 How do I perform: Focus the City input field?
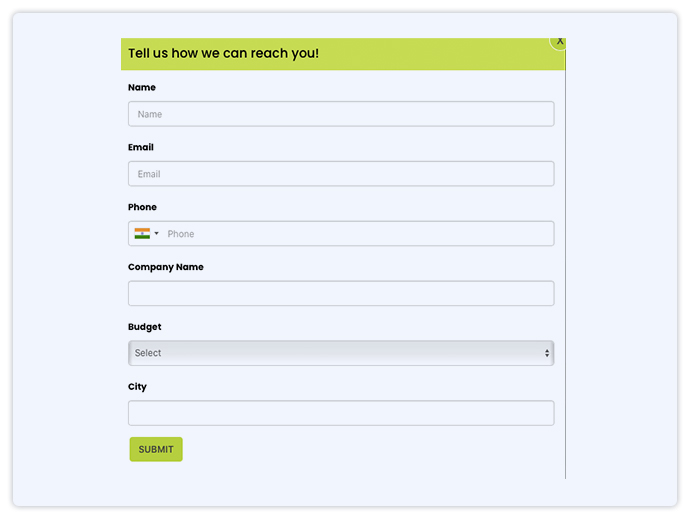(341, 413)
